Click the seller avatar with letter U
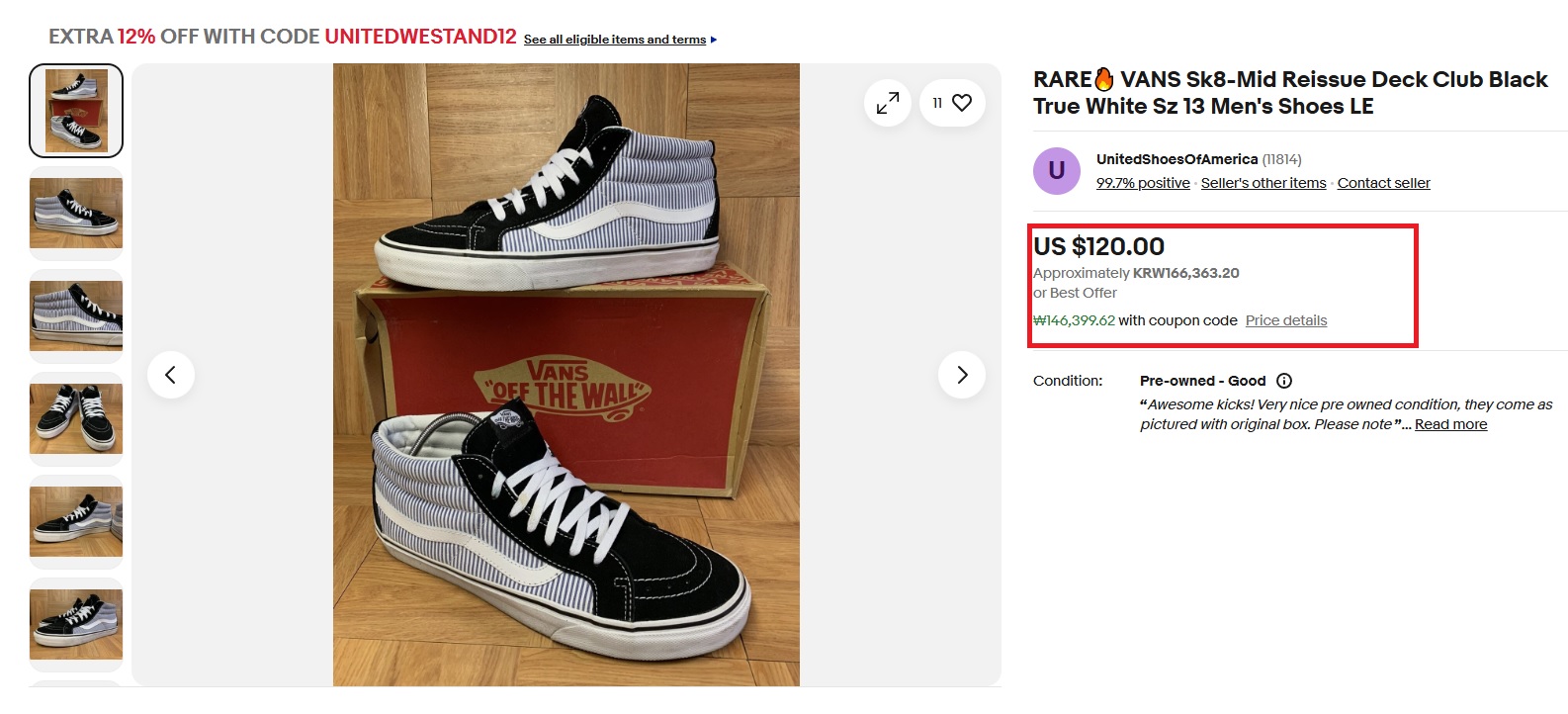This screenshot has width=1568, height=714. tap(1056, 171)
